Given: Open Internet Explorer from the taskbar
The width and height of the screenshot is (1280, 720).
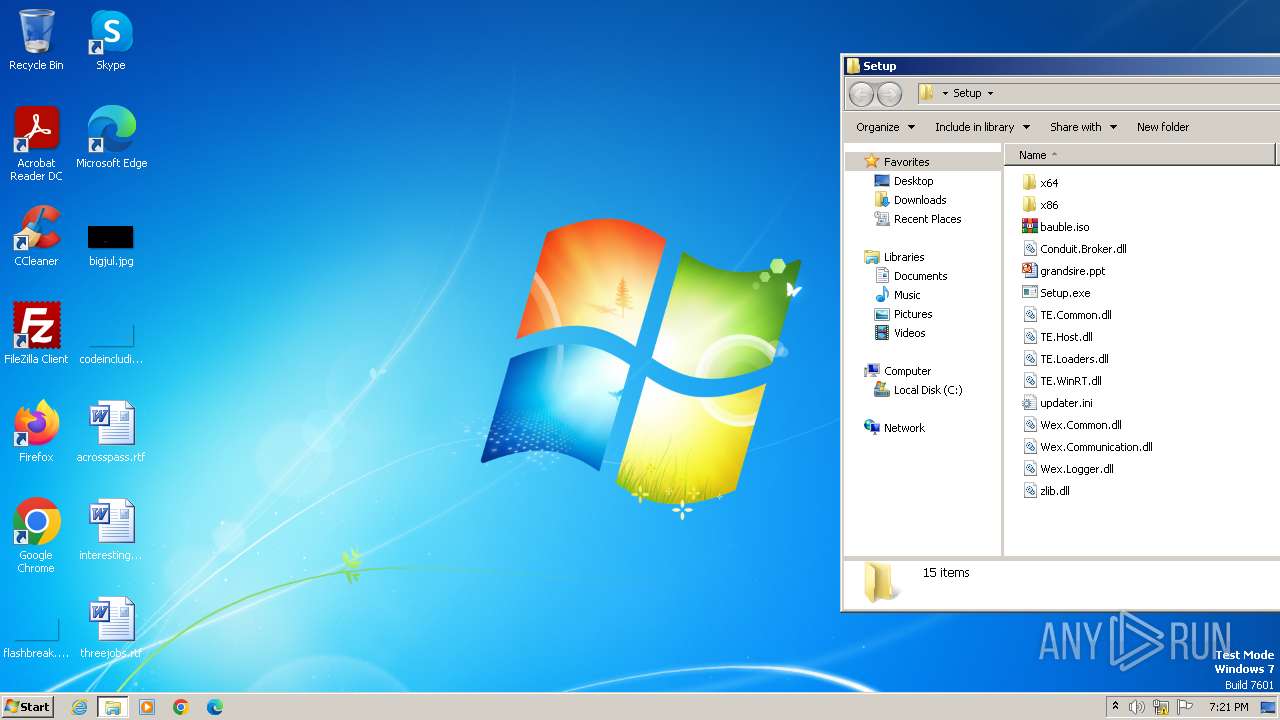Looking at the screenshot, I should 79,707.
